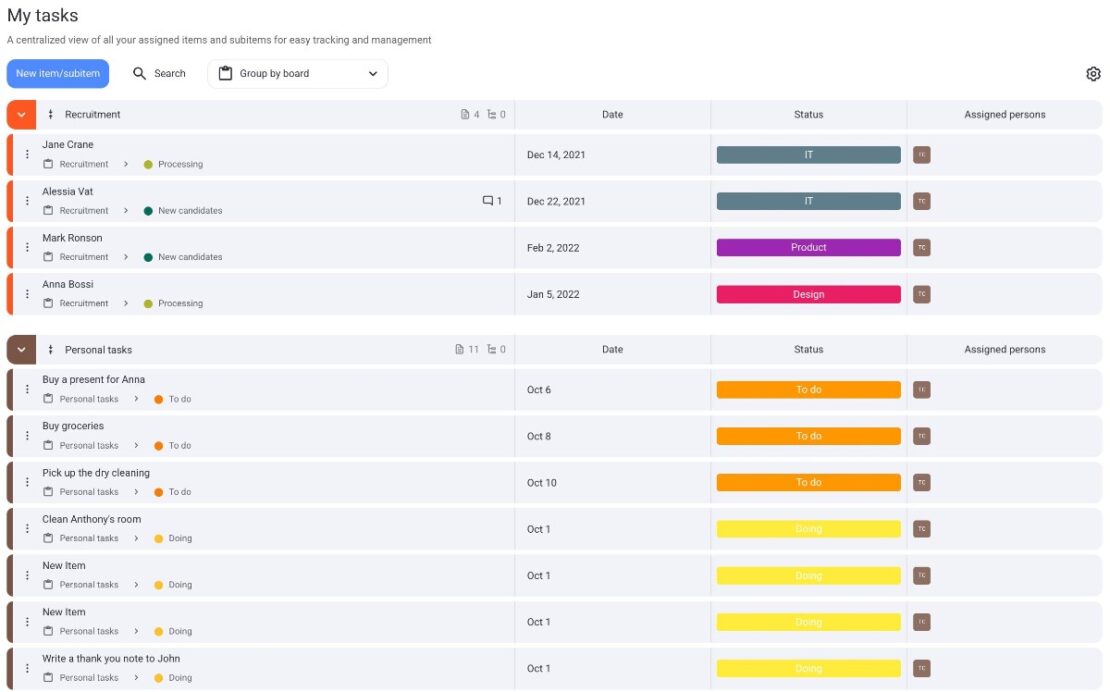This screenshot has height=692, width=1110.
Task: Open the Group by board dropdown
Action: tap(297, 73)
